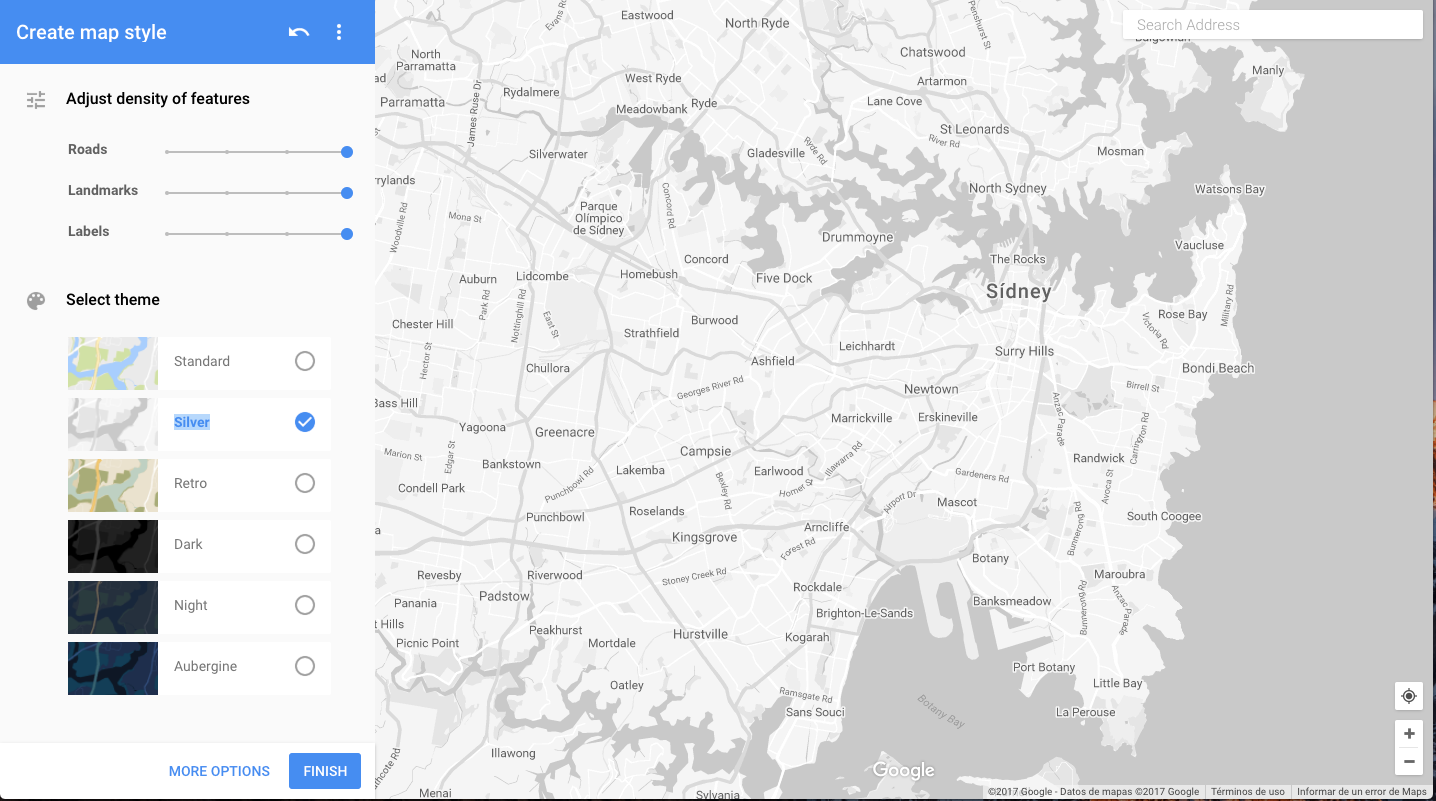This screenshot has height=801, width=1436.
Task: Click the Burwood map label
Action: (714, 320)
